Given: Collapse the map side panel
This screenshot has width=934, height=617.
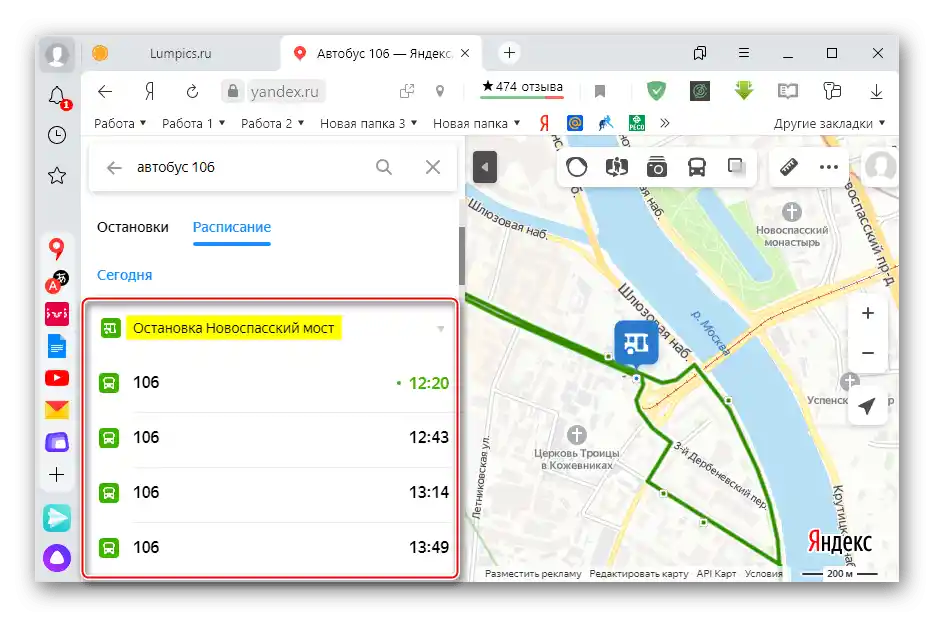Looking at the screenshot, I should coord(485,167).
